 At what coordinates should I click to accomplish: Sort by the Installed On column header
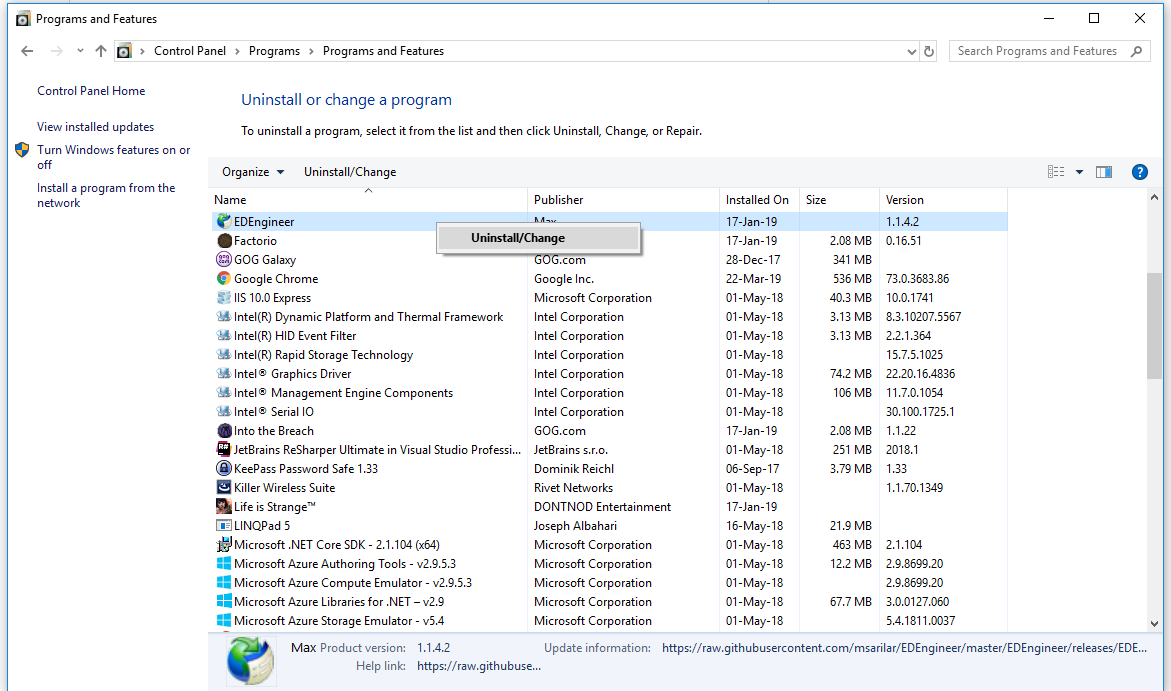(x=760, y=199)
